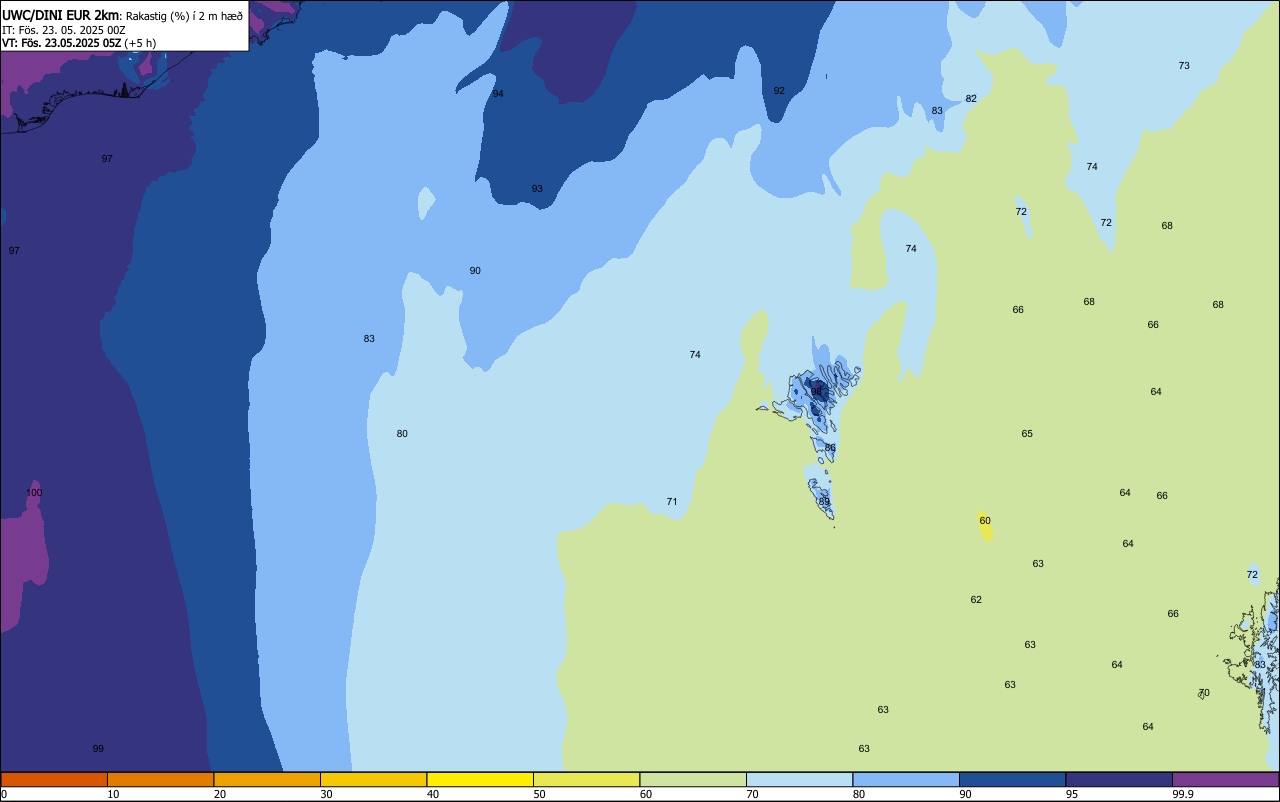
Task: Click the map value 71
Action: [672, 502]
